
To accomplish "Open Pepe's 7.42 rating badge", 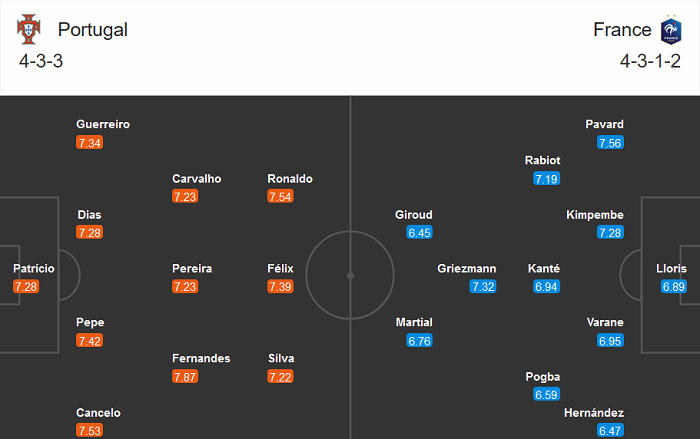I will [x=89, y=341].
